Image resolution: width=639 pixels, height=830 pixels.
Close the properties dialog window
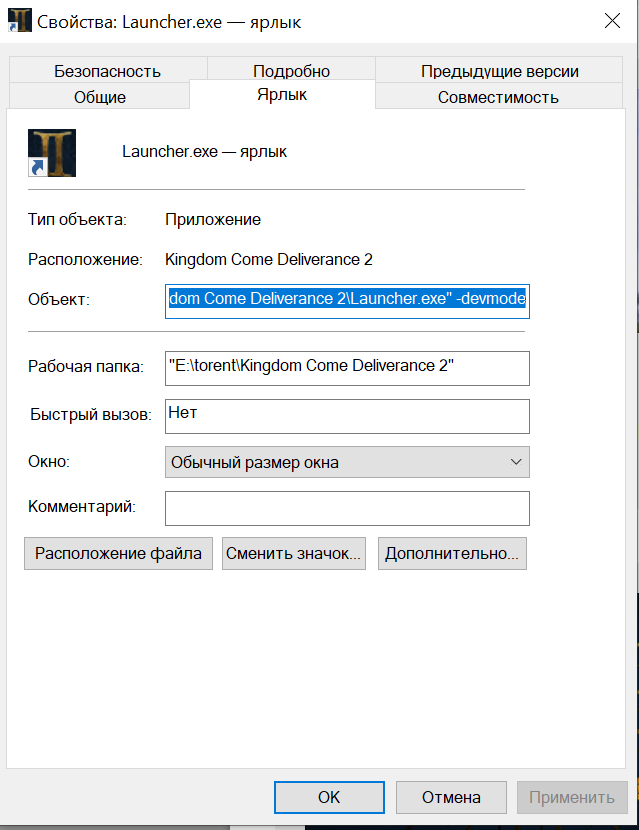coord(612,21)
